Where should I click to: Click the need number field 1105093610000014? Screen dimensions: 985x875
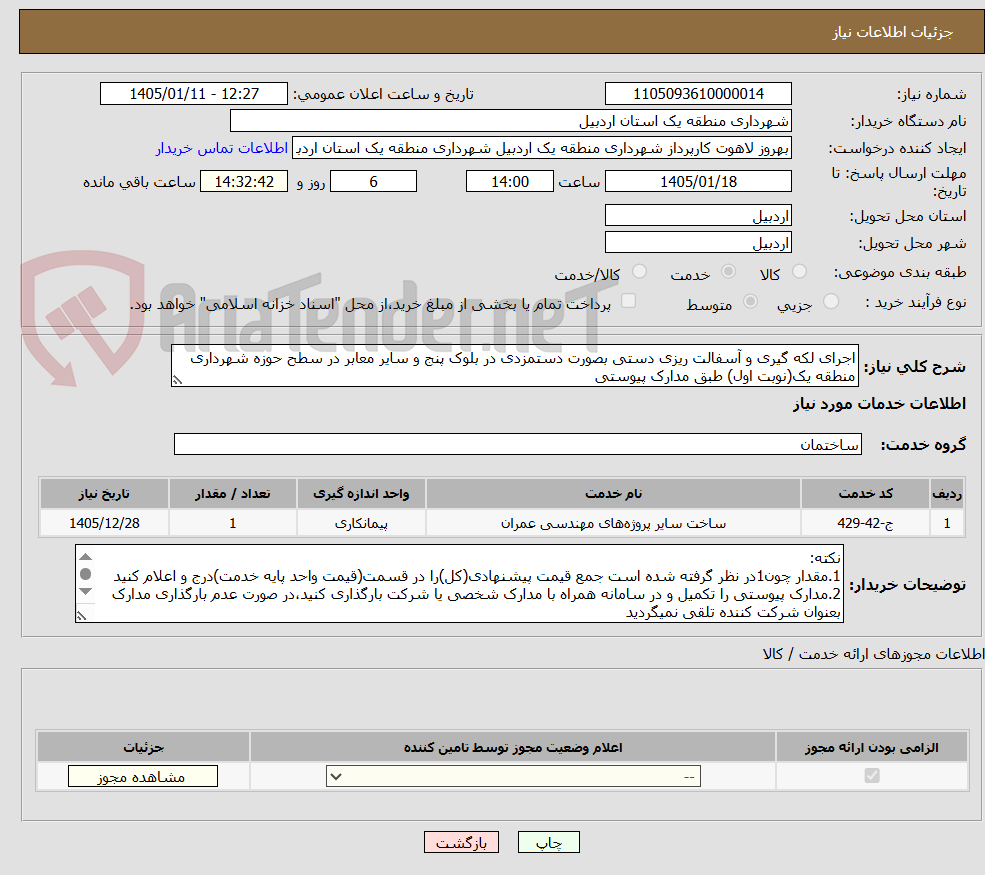tap(698, 94)
